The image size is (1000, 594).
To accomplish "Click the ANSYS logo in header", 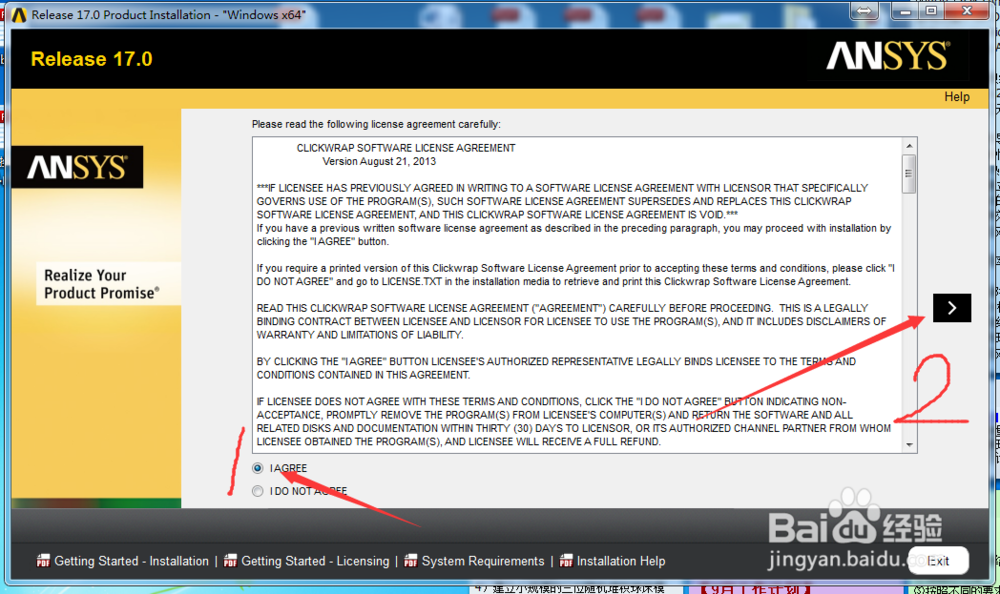I will [x=888, y=56].
